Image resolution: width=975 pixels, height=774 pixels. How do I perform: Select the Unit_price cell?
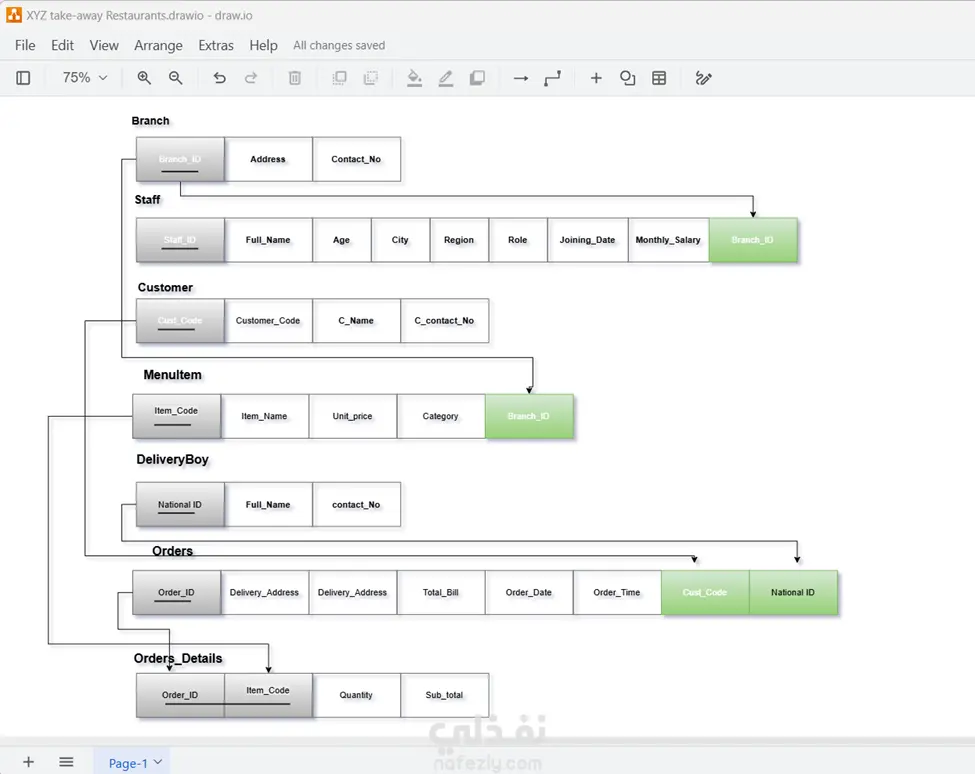click(x=353, y=416)
